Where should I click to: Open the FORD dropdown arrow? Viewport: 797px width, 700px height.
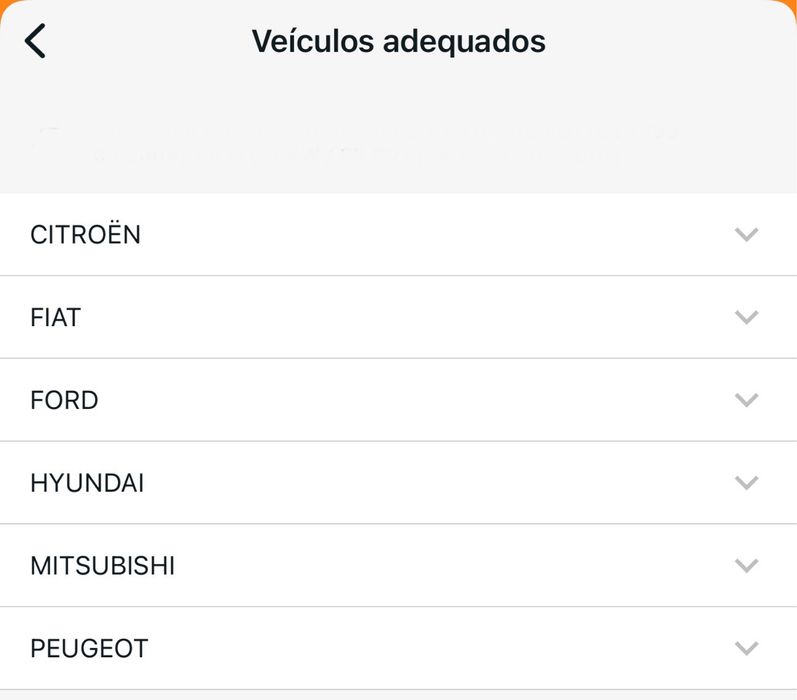tap(746, 400)
